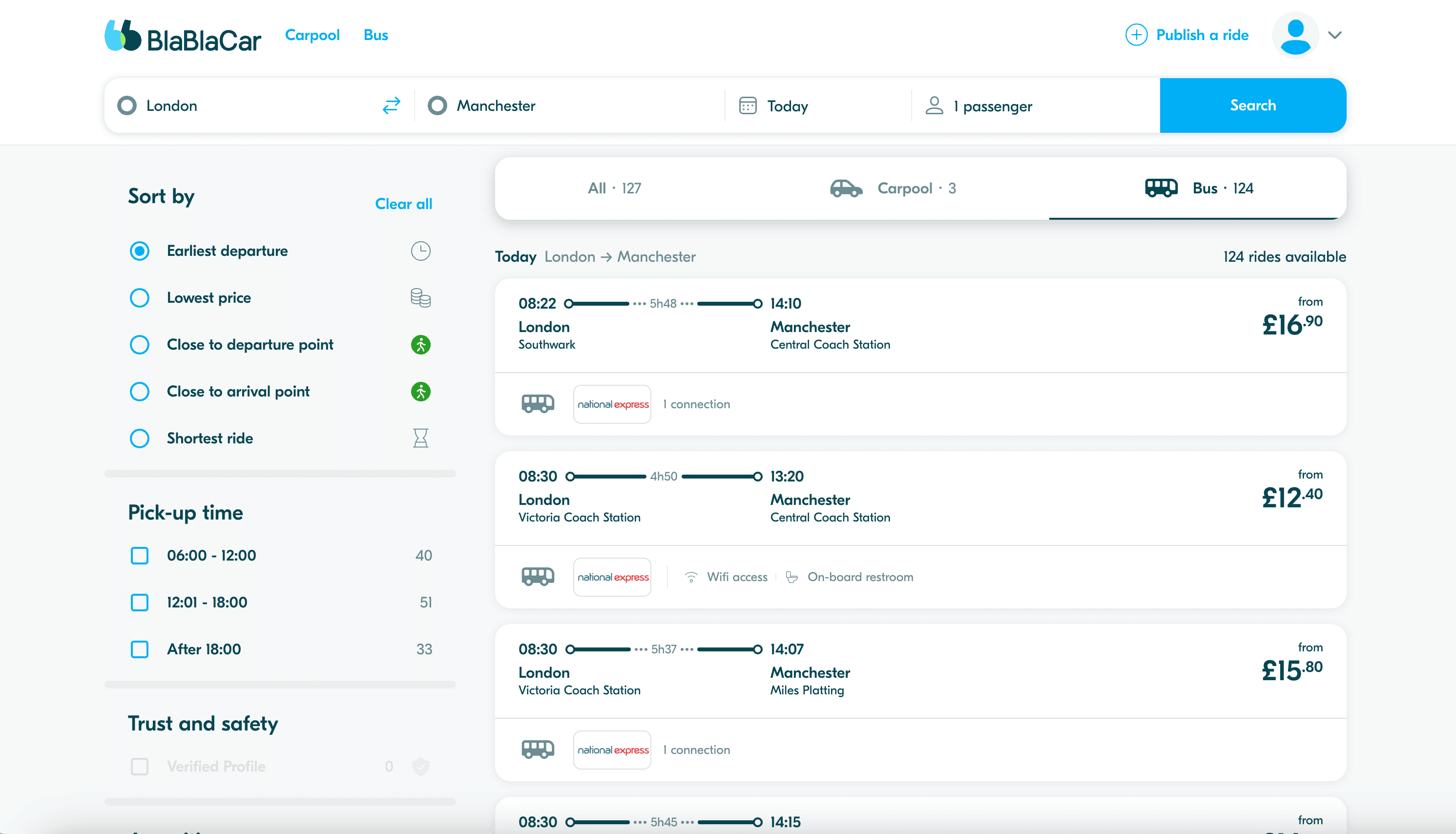Click the Clear all filters link
The width and height of the screenshot is (1456, 834).
(x=403, y=204)
